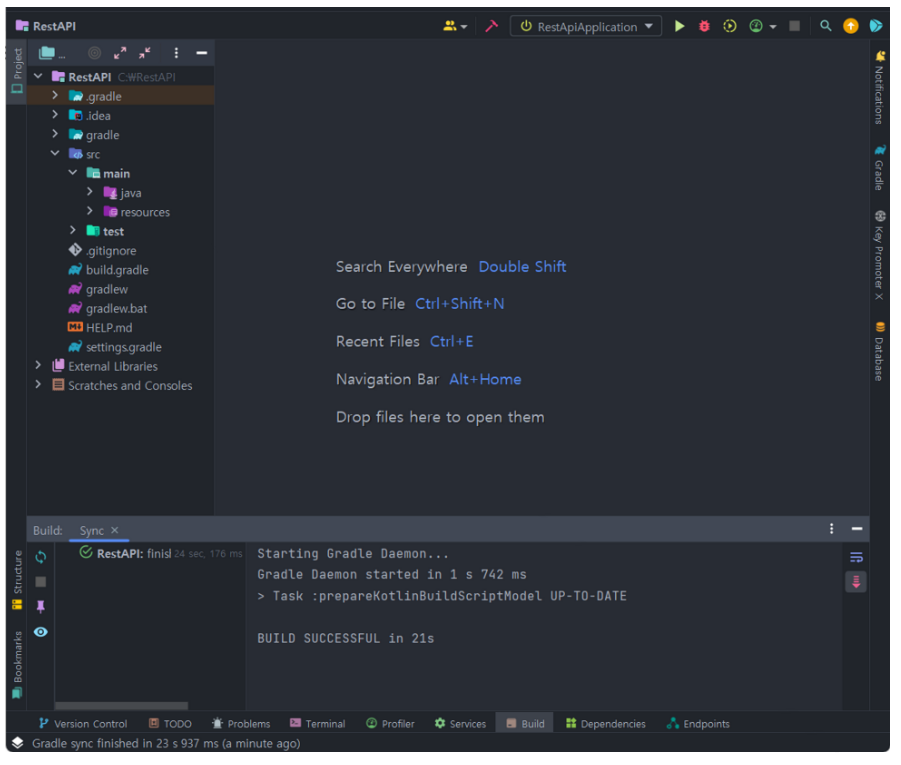Expand Scratches and Consoles node
This screenshot has height=765, width=901.
tap(38, 386)
